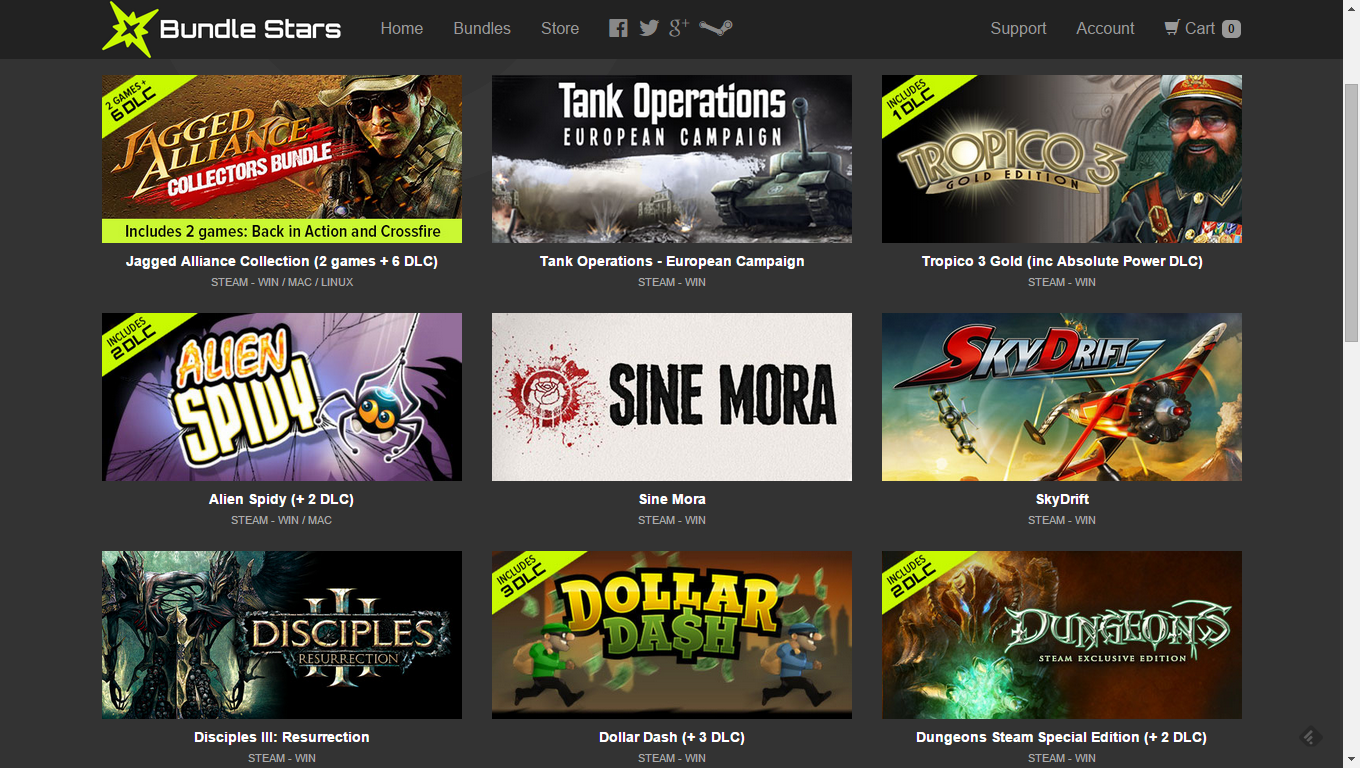This screenshot has height=768, width=1360.
Task: Open the Sine Mora title link
Action: [x=672, y=499]
